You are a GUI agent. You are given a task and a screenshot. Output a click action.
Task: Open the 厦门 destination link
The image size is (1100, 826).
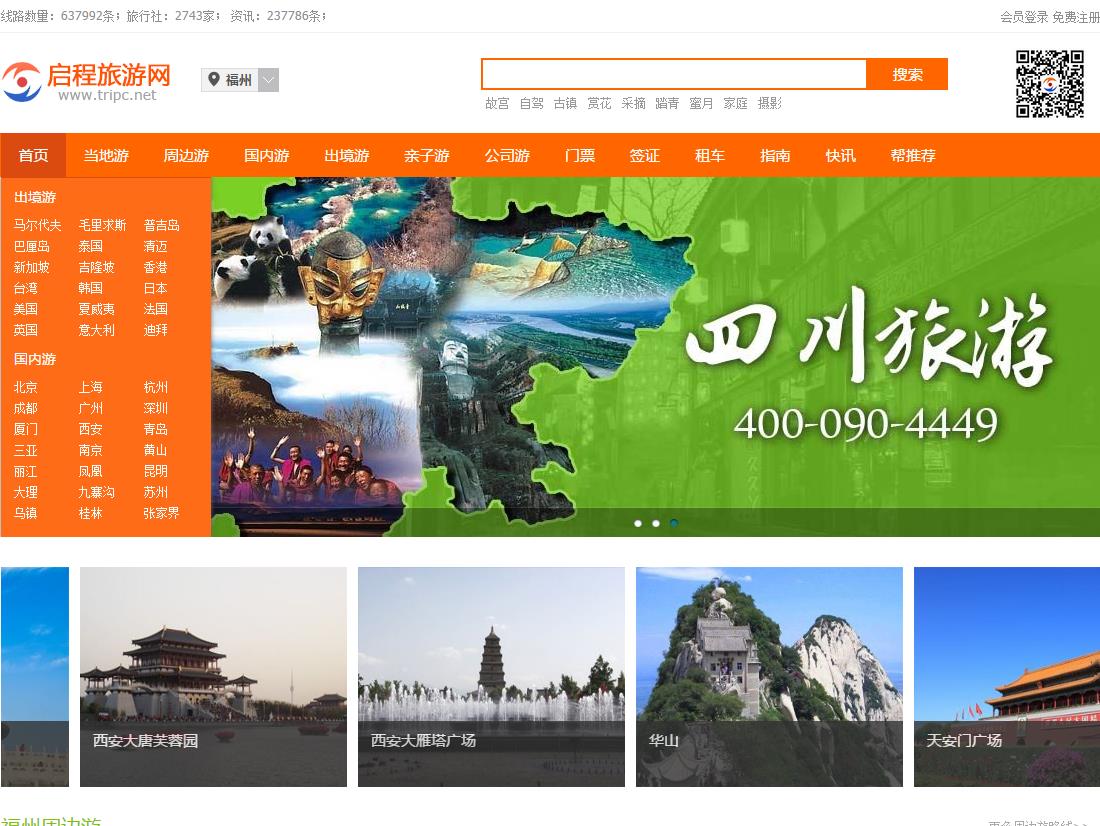click(x=25, y=429)
